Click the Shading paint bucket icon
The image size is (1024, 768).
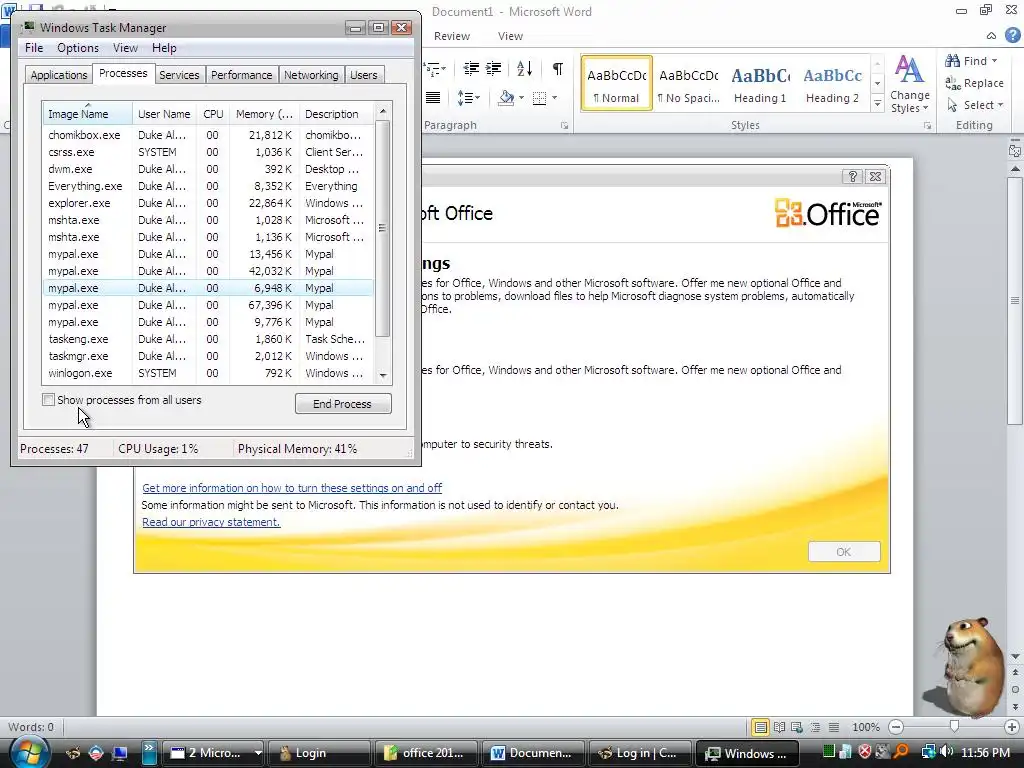coord(505,98)
